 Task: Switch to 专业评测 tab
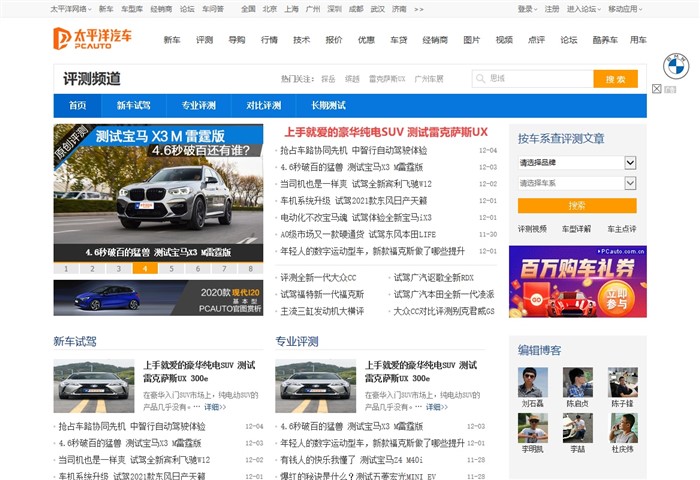pyautogui.click(x=199, y=105)
